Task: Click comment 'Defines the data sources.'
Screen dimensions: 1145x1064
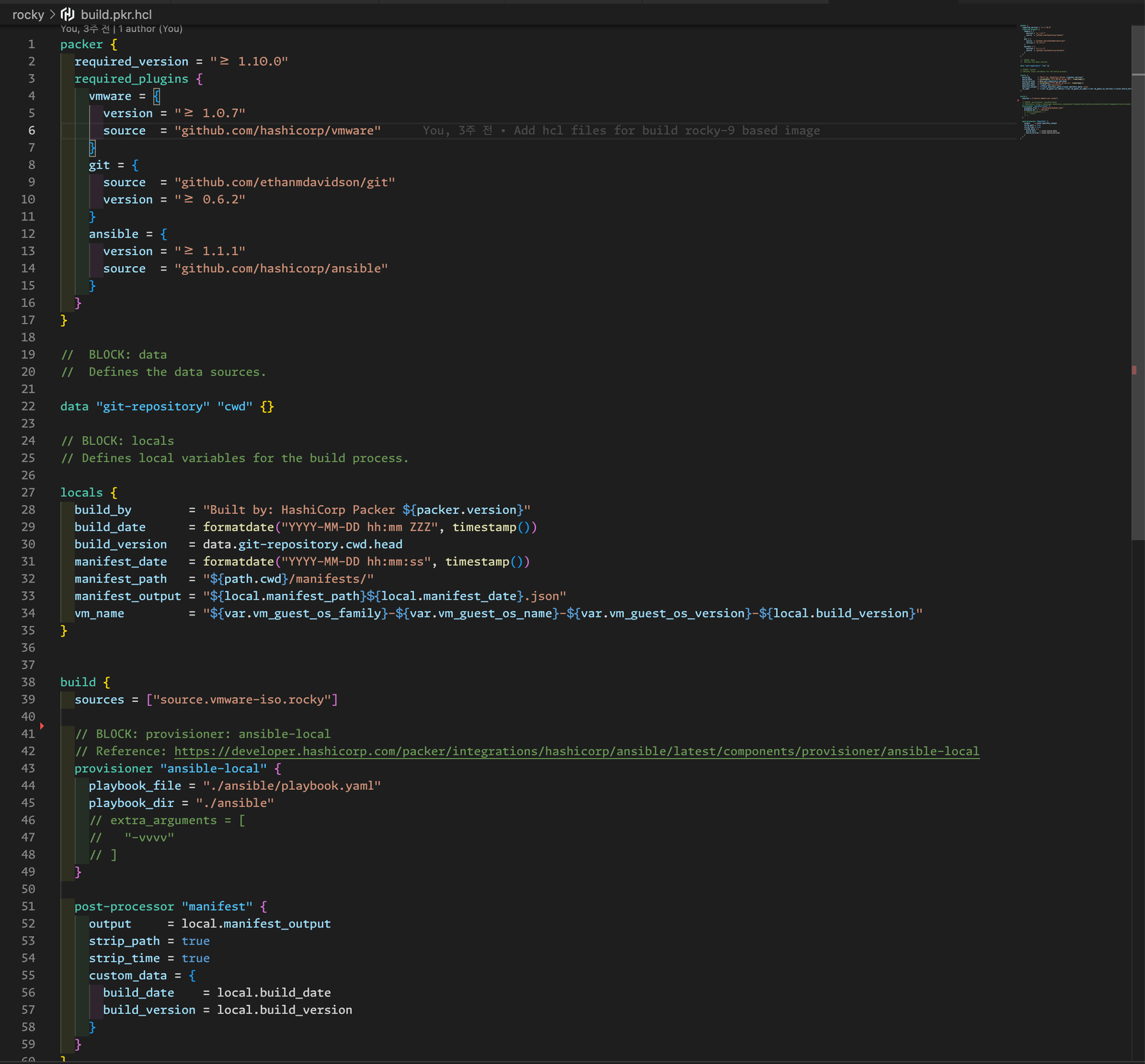Action: (x=177, y=372)
